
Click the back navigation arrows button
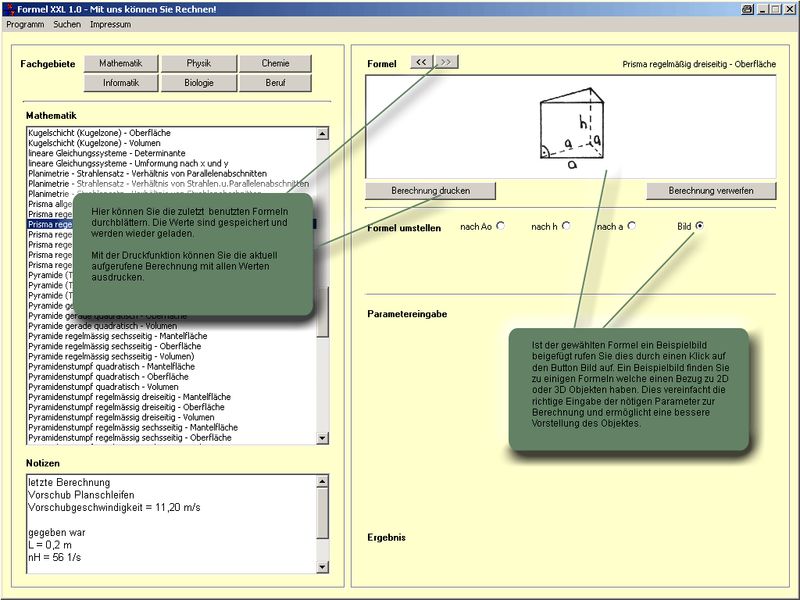click(x=421, y=62)
